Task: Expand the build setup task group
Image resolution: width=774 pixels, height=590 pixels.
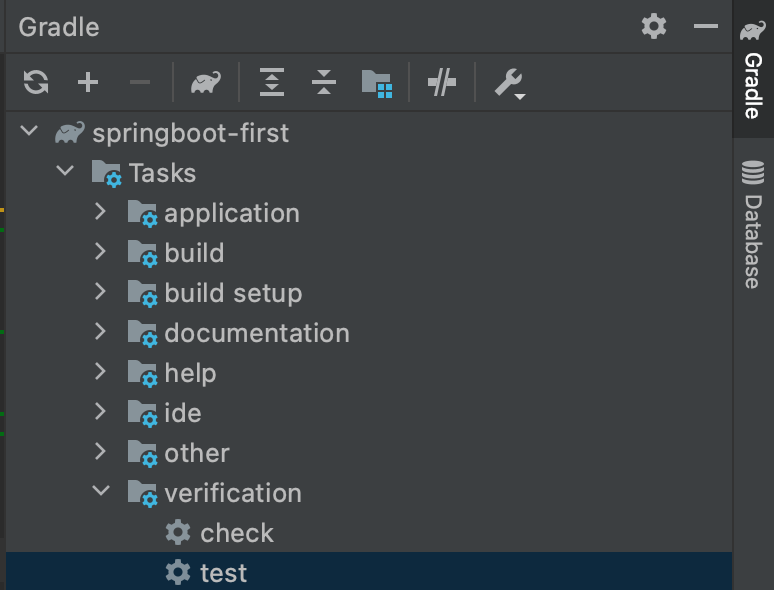Action: 100,291
